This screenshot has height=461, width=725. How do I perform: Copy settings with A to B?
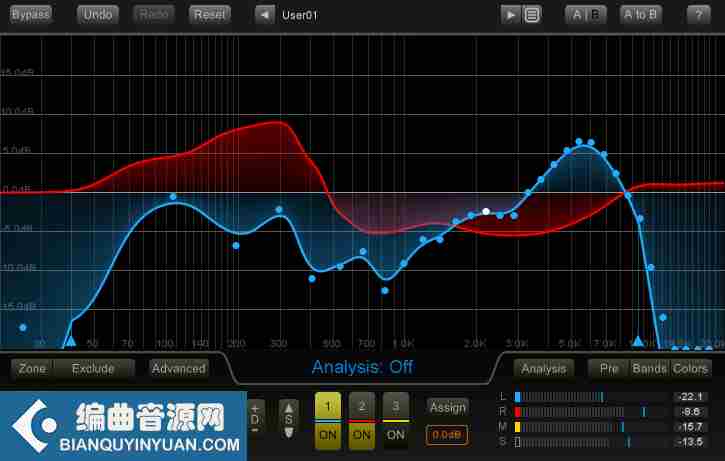point(640,15)
